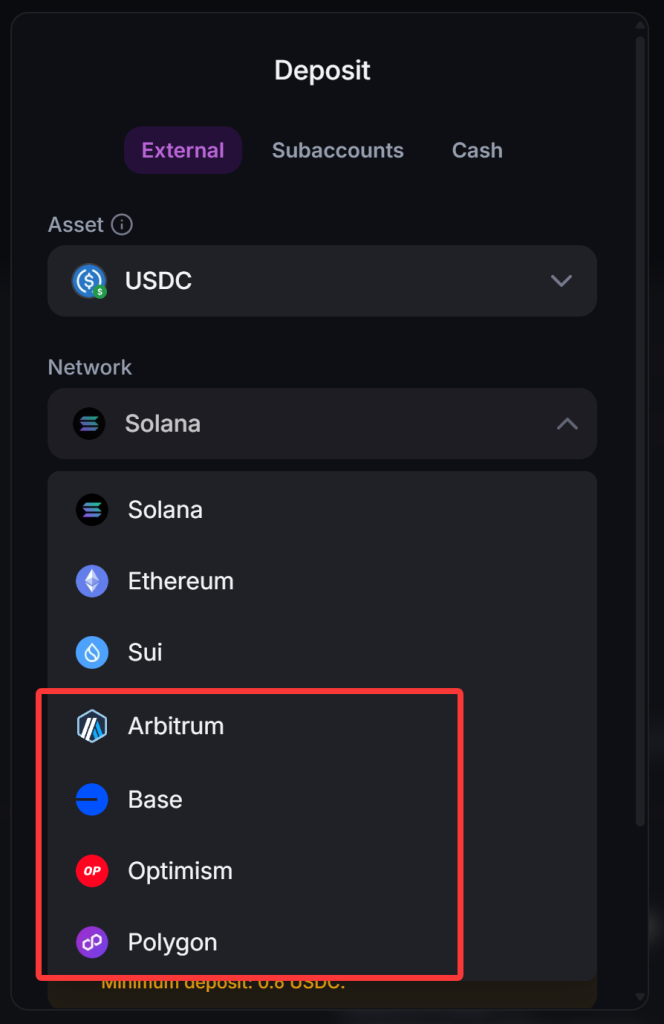The width and height of the screenshot is (664, 1024).
Task: Choose Ethereum network option
Action: 322,581
